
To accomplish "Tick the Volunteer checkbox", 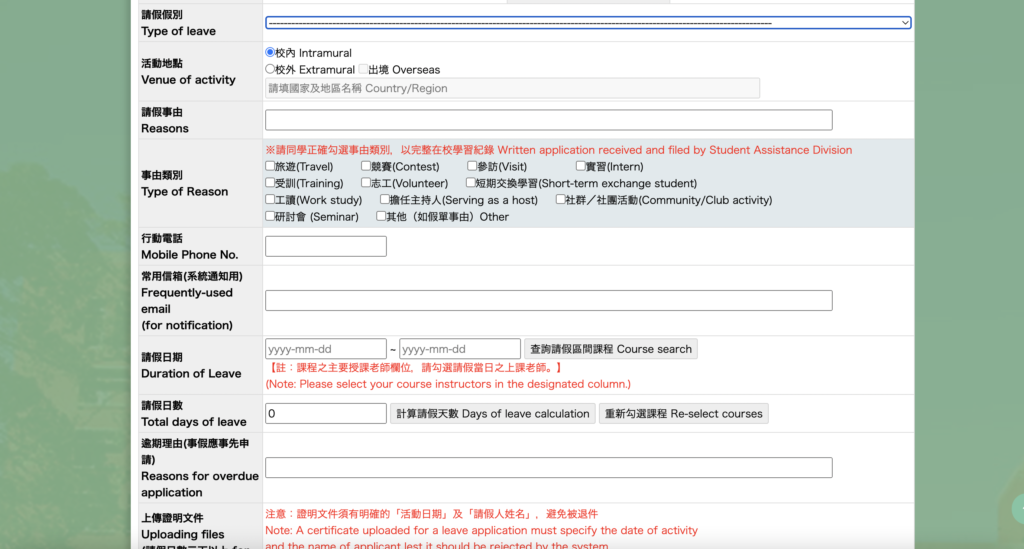I will point(366,183).
